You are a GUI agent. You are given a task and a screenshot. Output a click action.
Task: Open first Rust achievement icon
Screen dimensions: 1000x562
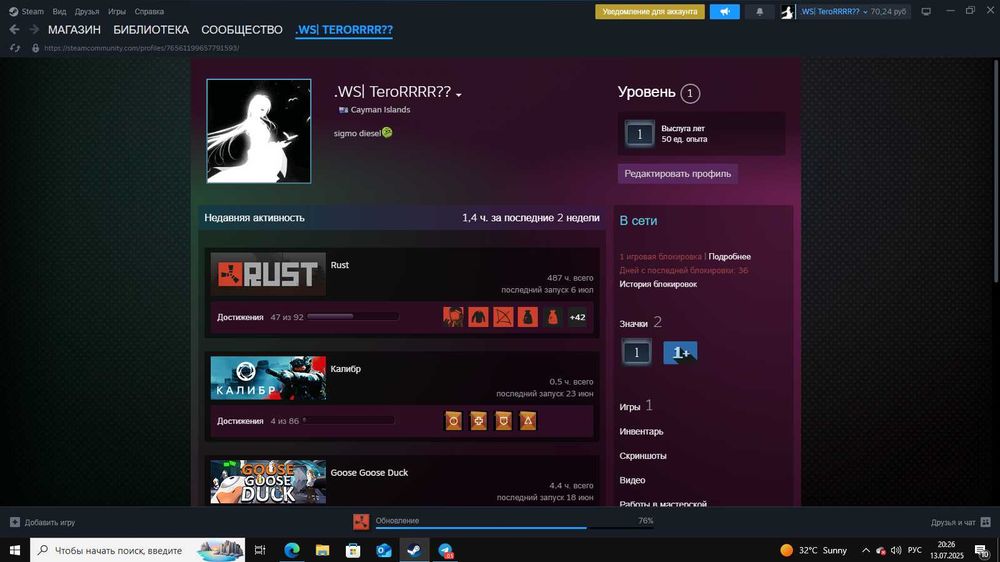(x=453, y=317)
